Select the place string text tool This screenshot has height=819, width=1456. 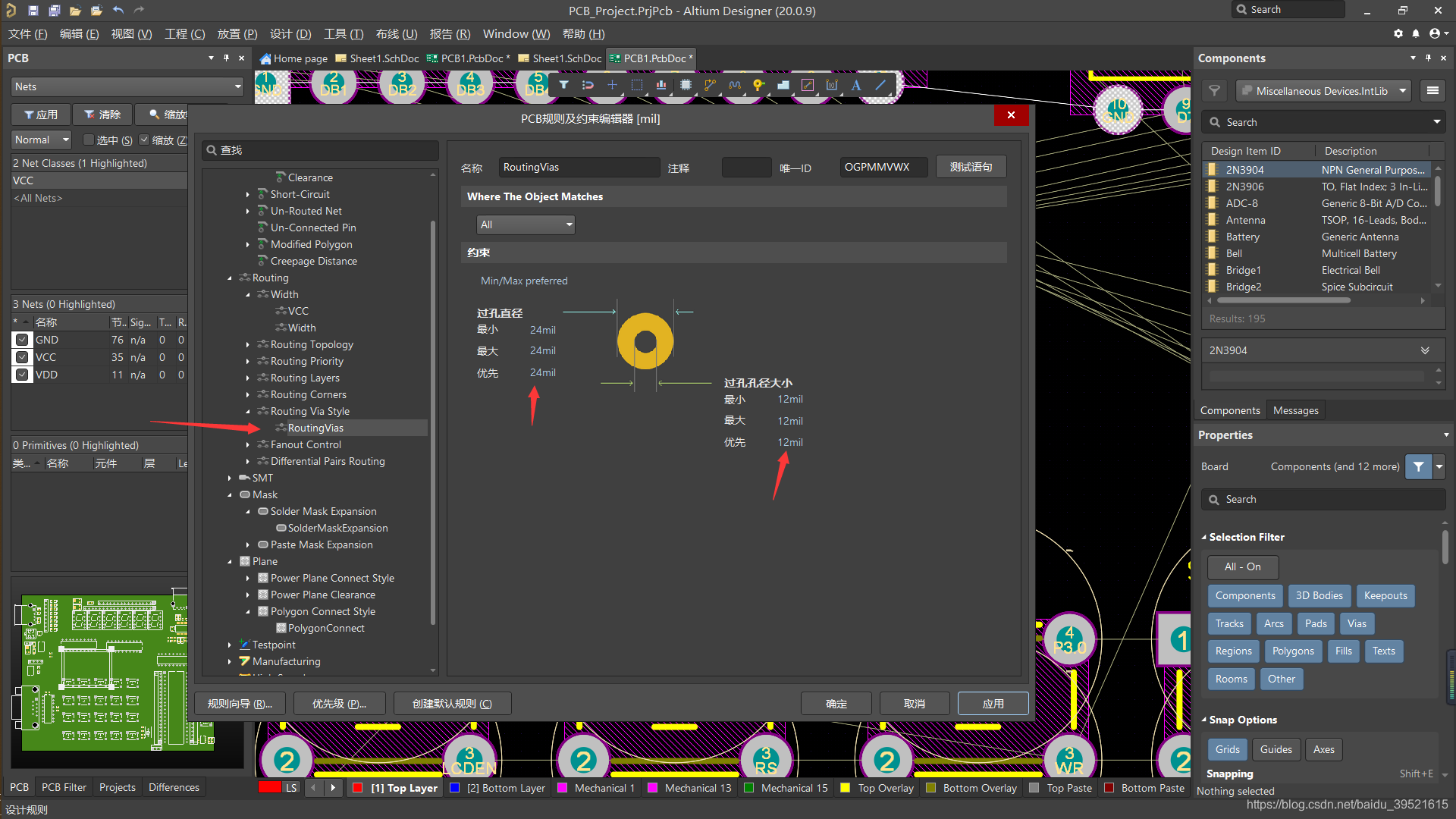tap(856, 85)
